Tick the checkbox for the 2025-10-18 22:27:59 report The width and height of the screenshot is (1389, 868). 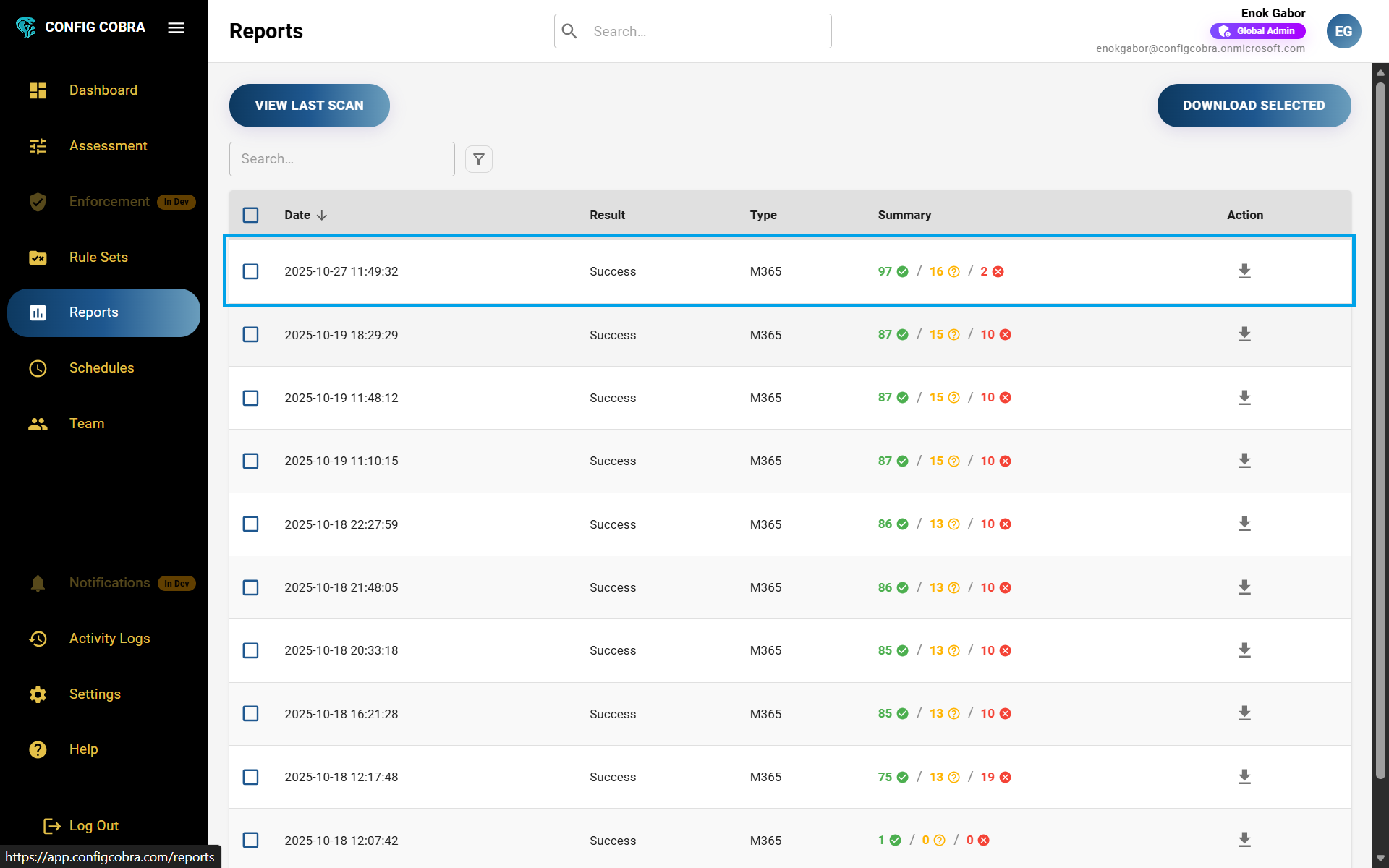250,524
